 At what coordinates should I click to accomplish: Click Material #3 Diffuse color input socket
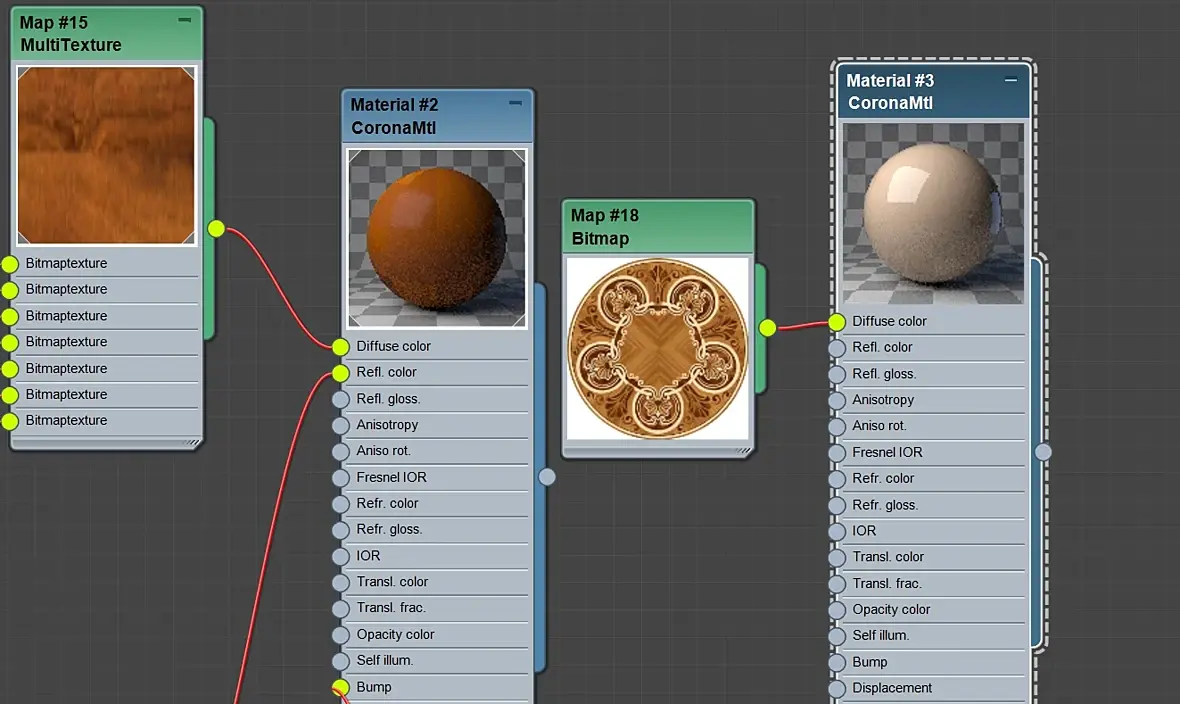click(837, 321)
